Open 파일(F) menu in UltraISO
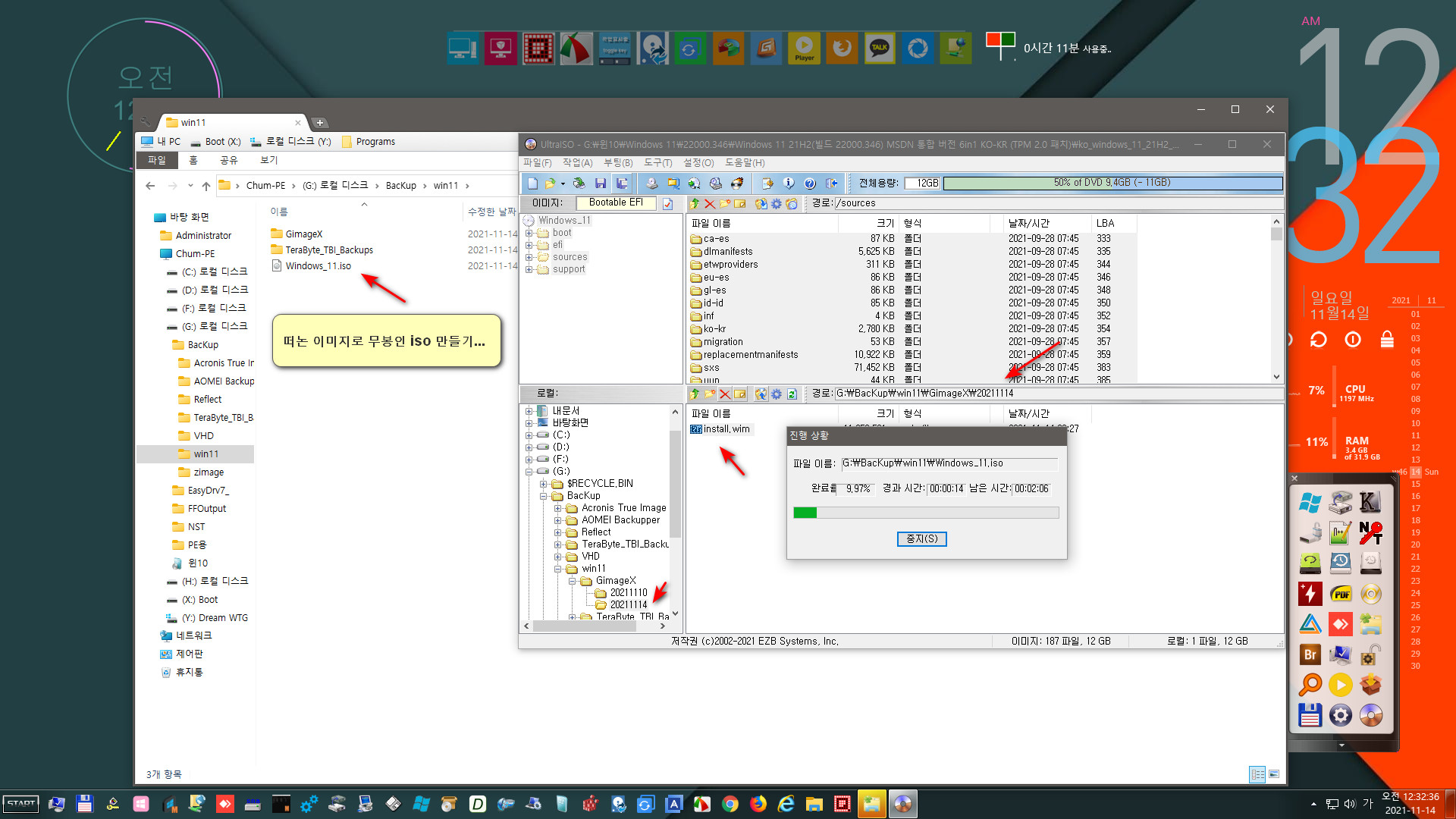The height and width of the screenshot is (819, 1456). (x=537, y=163)
